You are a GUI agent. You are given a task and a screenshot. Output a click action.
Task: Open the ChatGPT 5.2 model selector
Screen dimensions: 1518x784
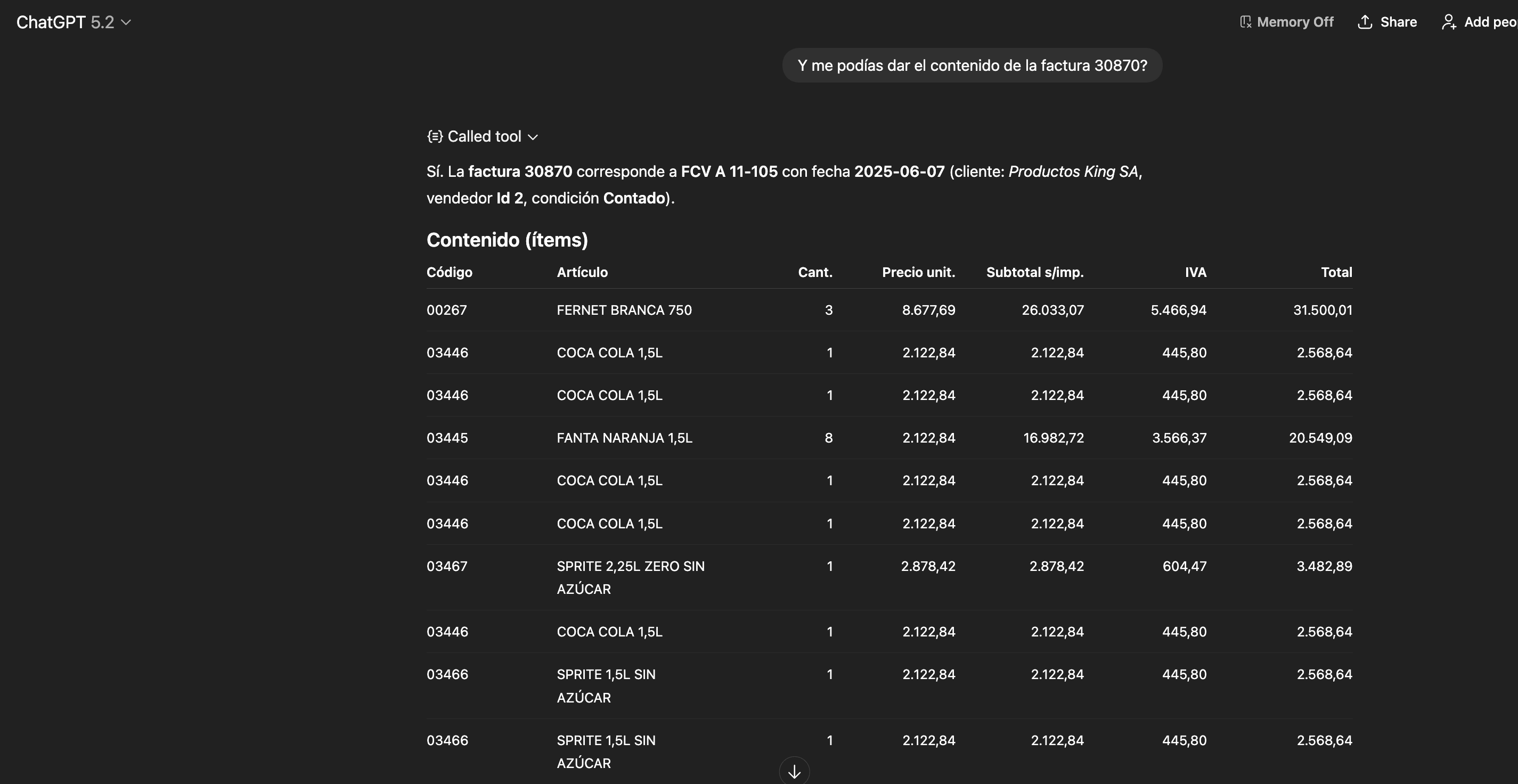click(73, 22)
